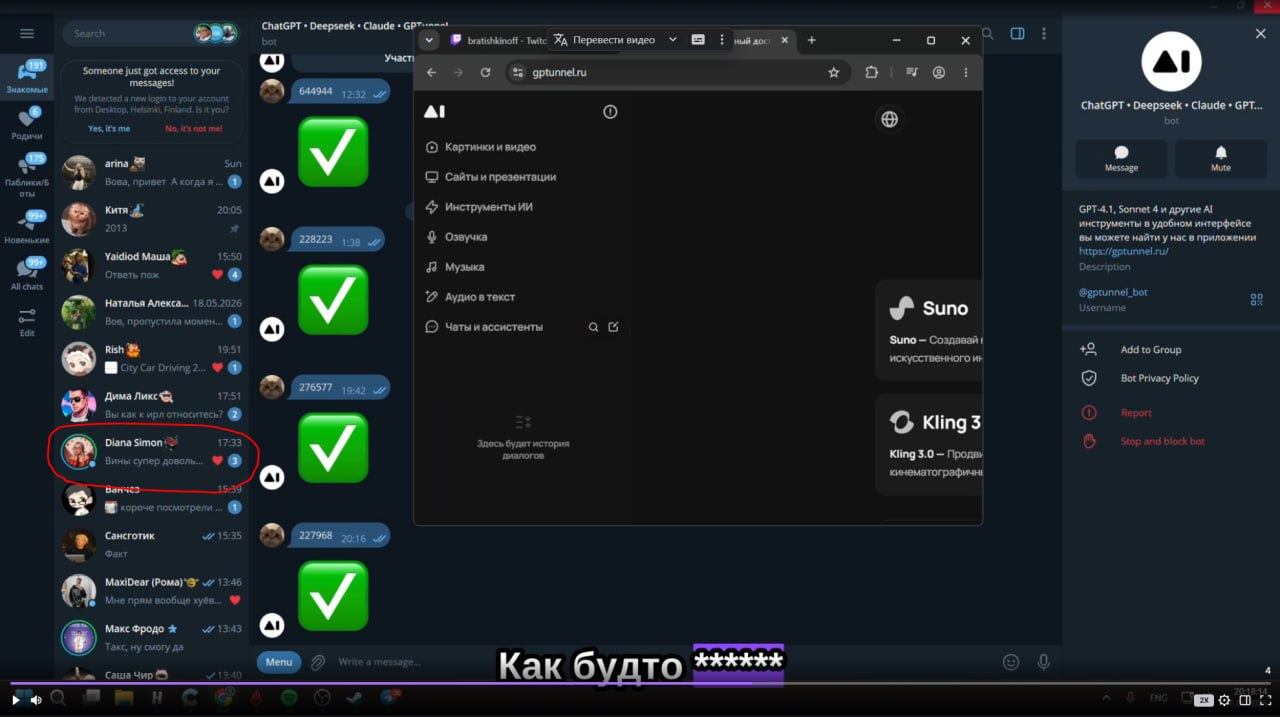Click the attach file paperclip icon
This screenshot has width=1280, height=717.
click(x=318, y=662)
